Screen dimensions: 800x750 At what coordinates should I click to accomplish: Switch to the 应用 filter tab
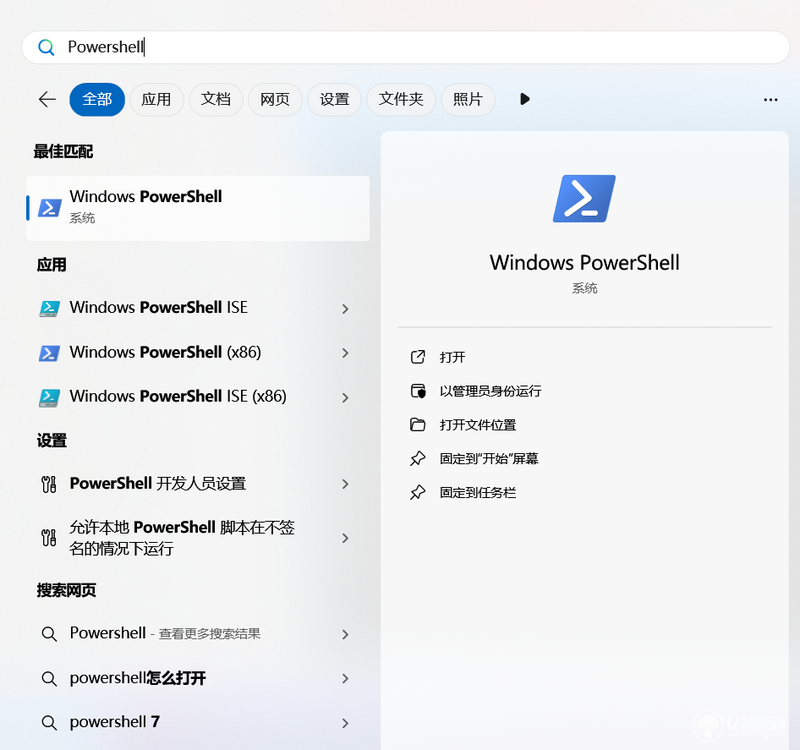tap(156, 99)
